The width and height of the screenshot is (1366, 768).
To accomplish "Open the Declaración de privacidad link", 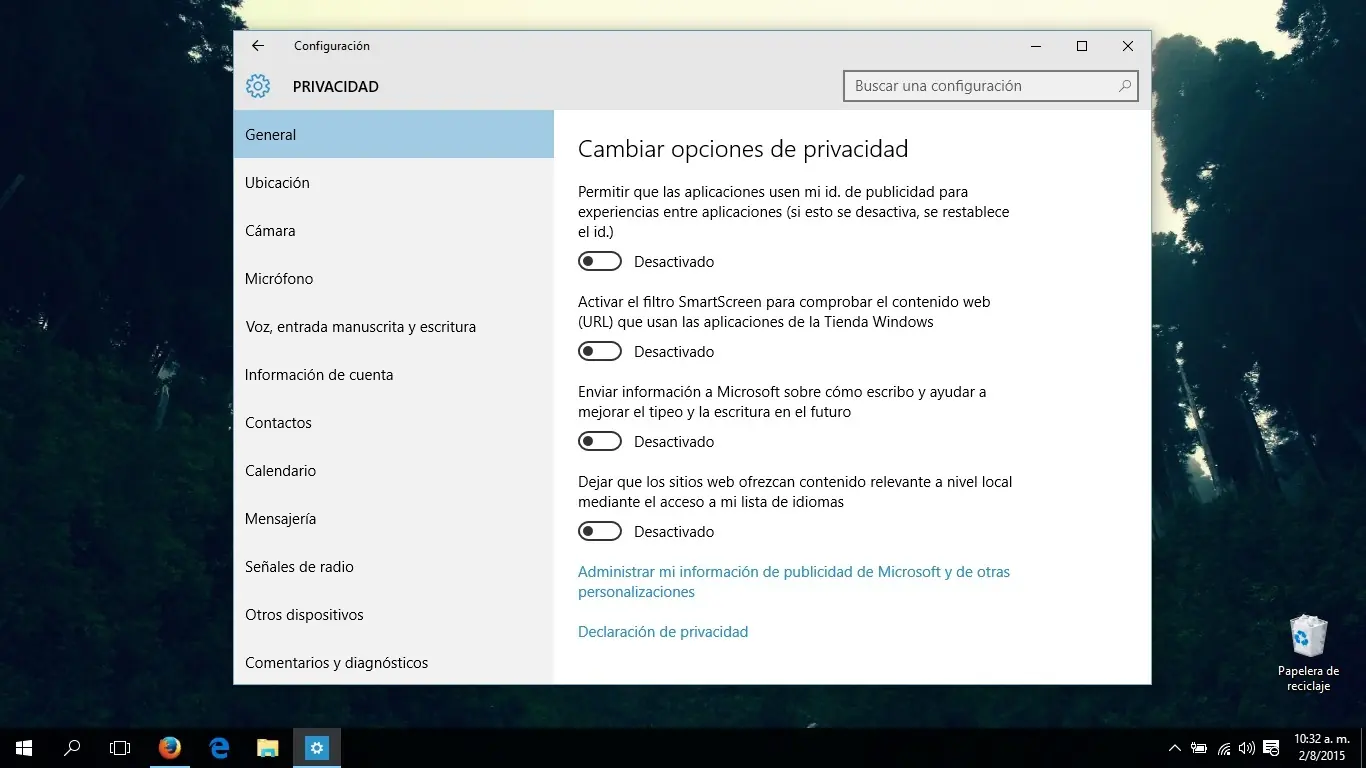I will [663, 632].
